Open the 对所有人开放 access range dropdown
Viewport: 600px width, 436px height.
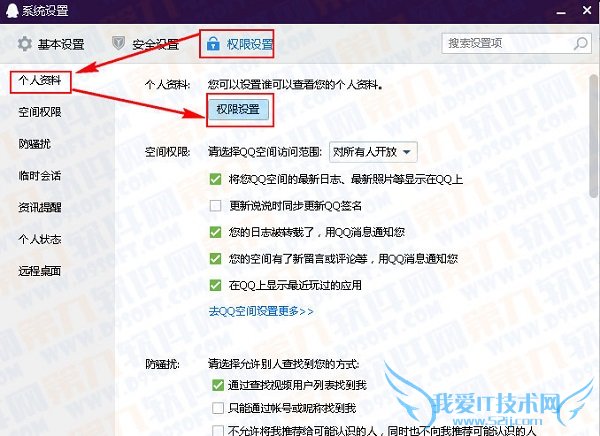[x=373, y=152]
